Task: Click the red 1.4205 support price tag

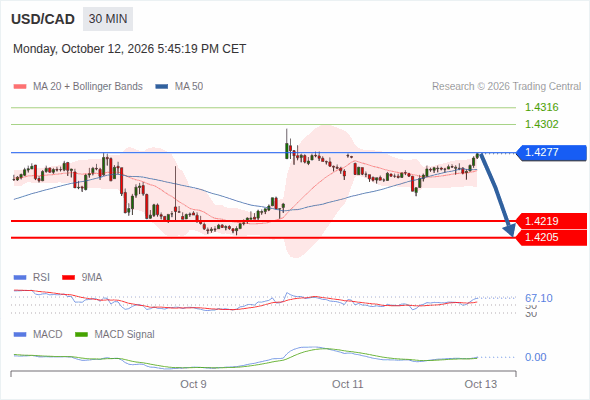Action: 552,237
